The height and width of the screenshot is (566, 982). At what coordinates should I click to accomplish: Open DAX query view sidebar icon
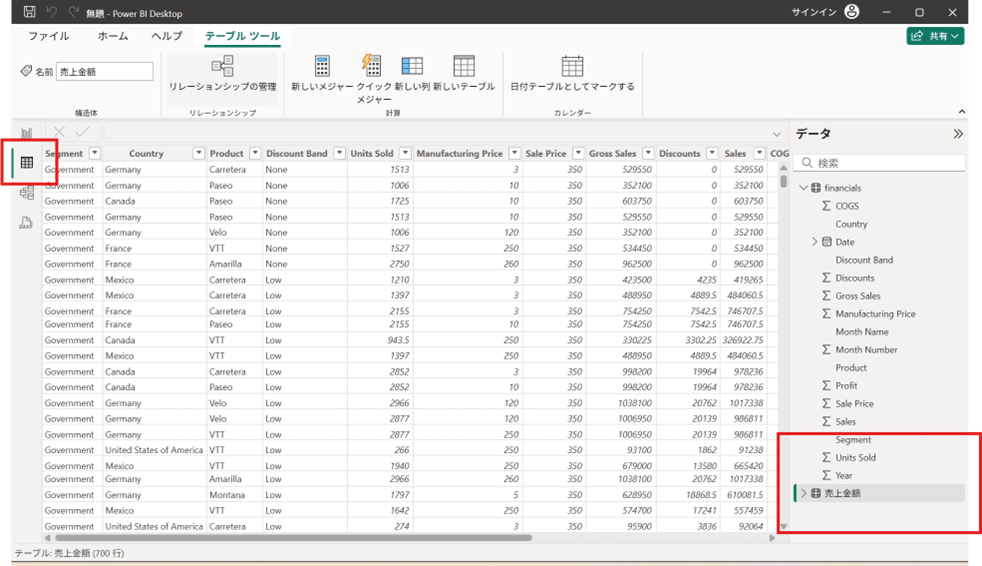[26, 223]
